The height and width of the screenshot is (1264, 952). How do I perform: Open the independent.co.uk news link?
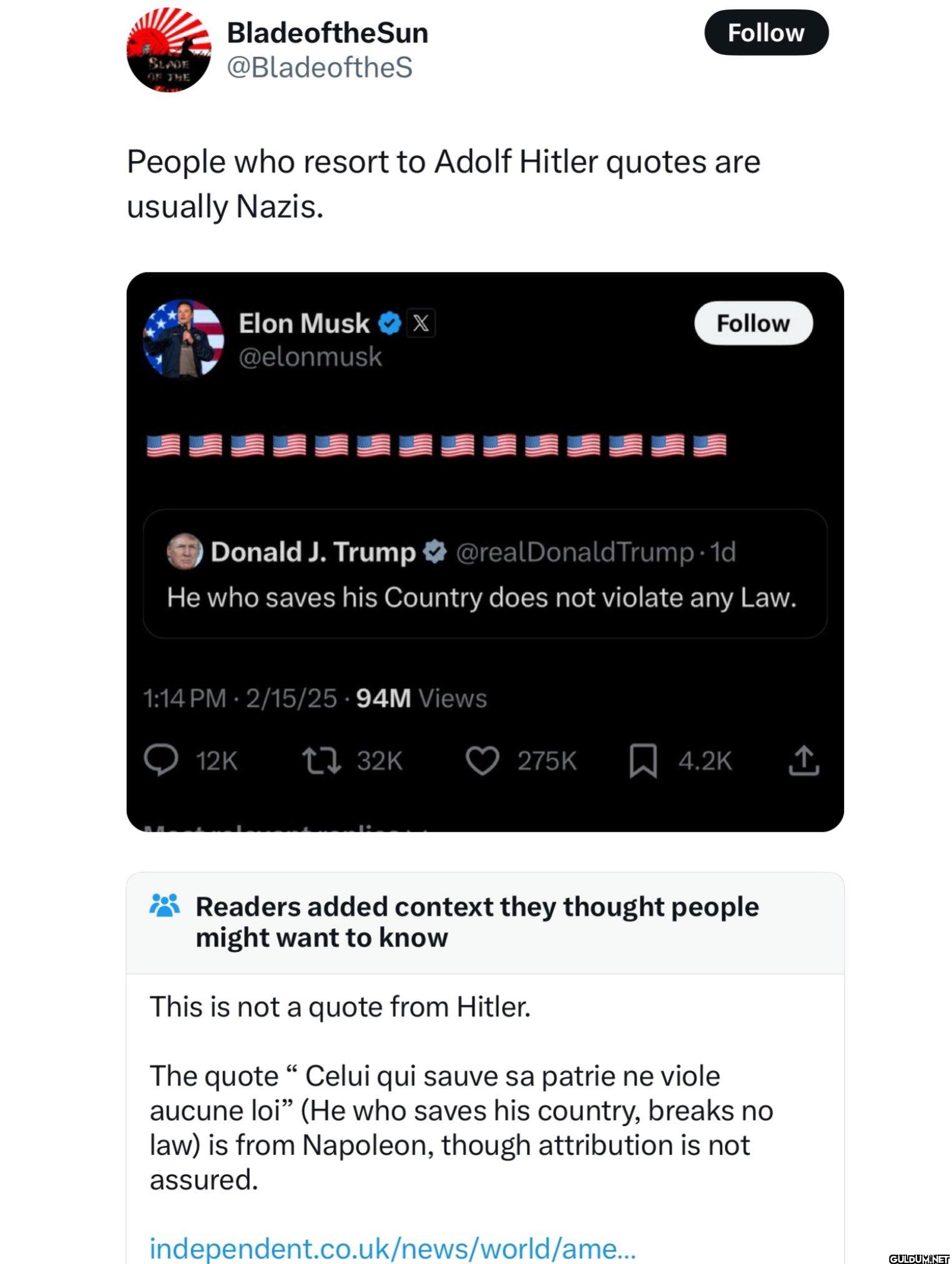click(393, 1248)
